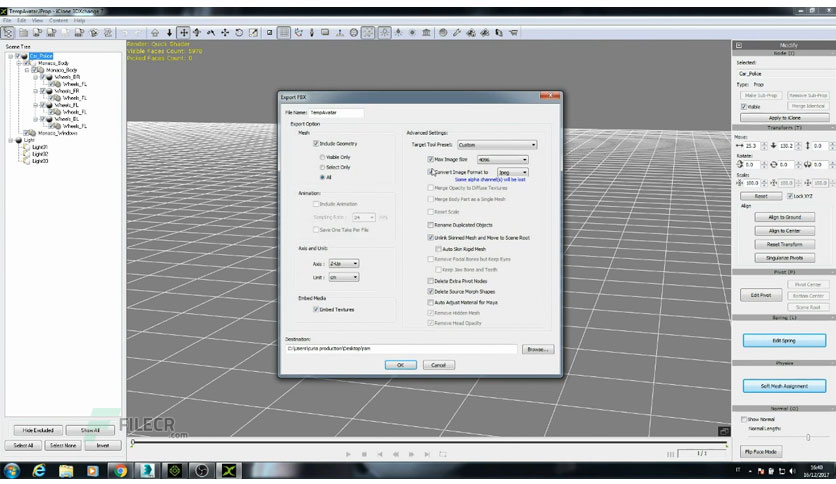Viewport: 836px width, 484px height.
Task: Enable Auto Adjust Material for Maya
Action: click(430, 302)
